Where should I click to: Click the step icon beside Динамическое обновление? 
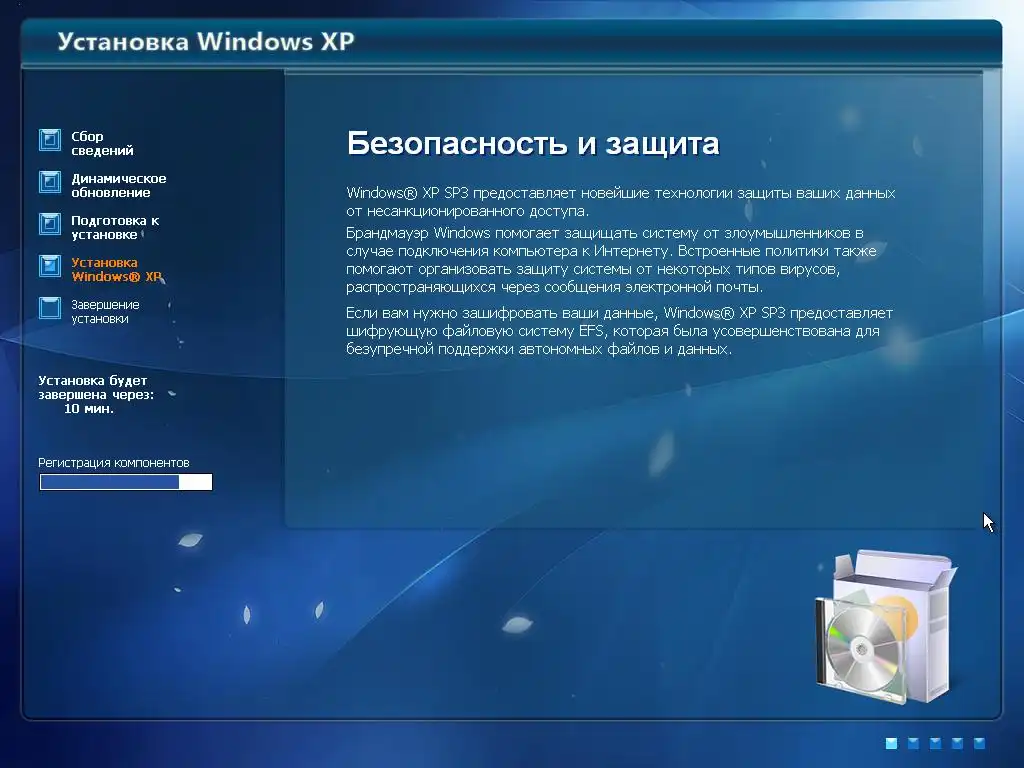click(x=50, y=182)
